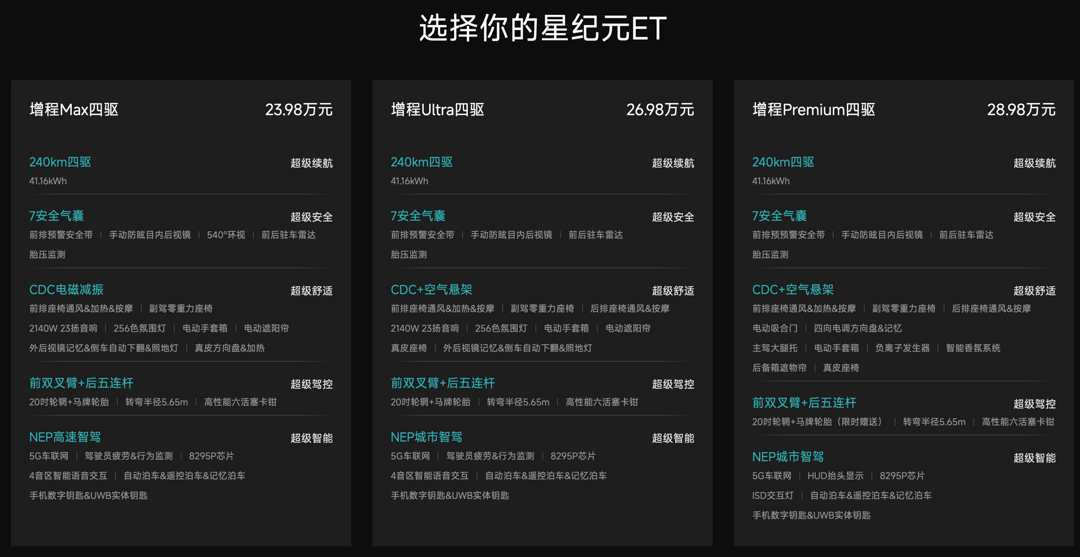
Task: Click 胎压监测 in the Max card
Action: pos(47,255)
